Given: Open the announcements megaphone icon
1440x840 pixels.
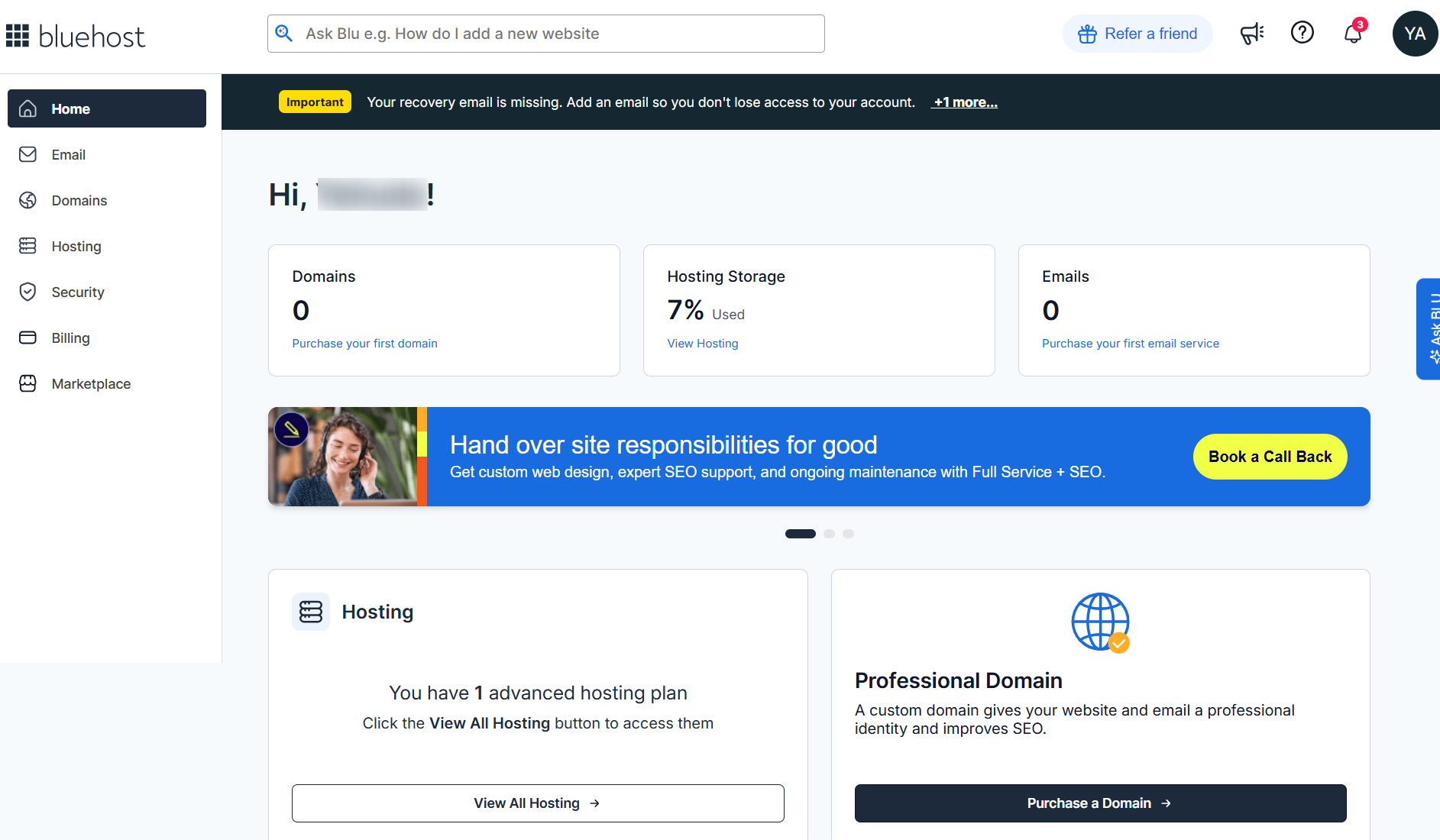Looking at the screenshot, I should click(x=1251, y=34).
